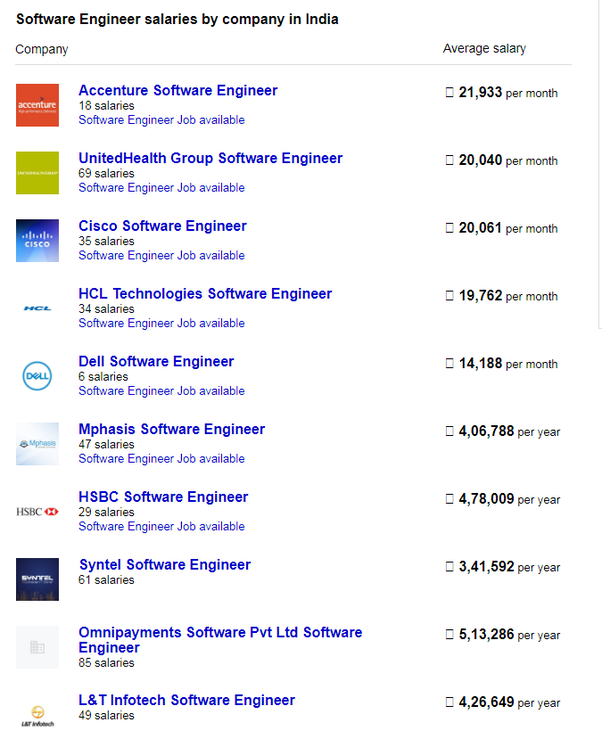This screenshot has width=602, height=739.
Task: Click the Mphasis logo thumbnail
Action: [x=37, y=443]
